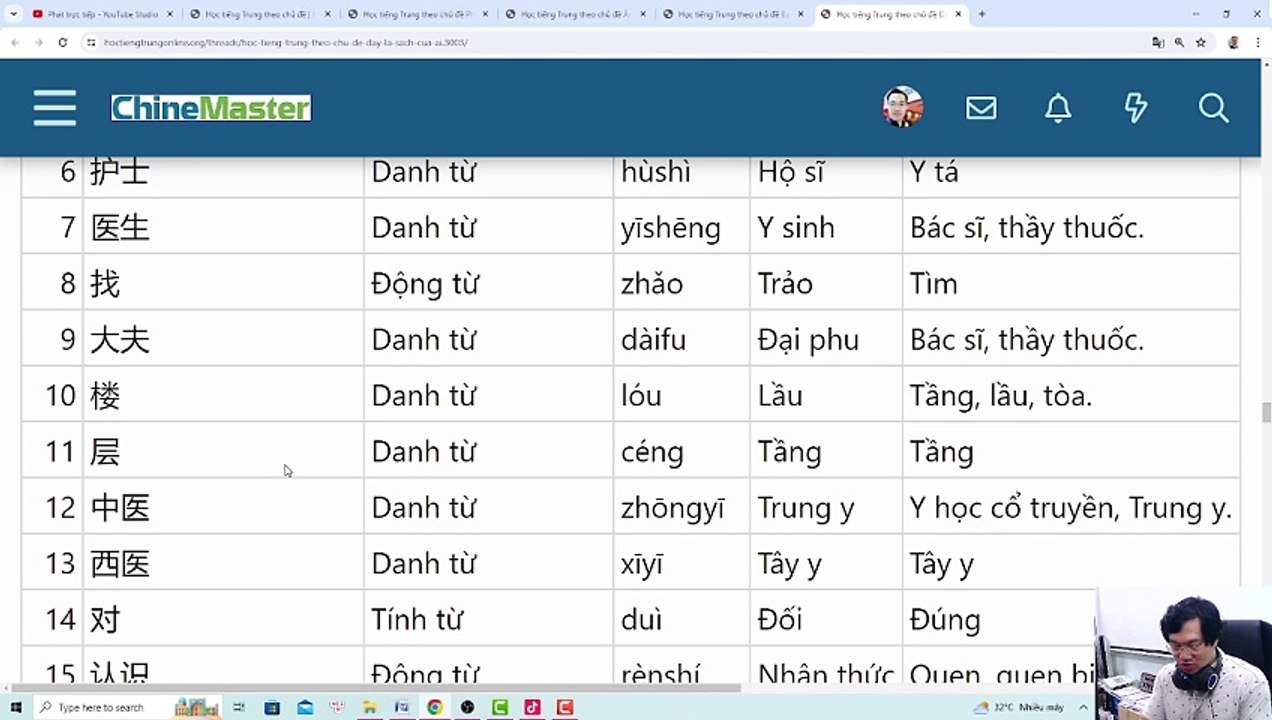Screen dimensions: 1272x720
Task: Click the Đại phu cell
Action: point(826,340)
